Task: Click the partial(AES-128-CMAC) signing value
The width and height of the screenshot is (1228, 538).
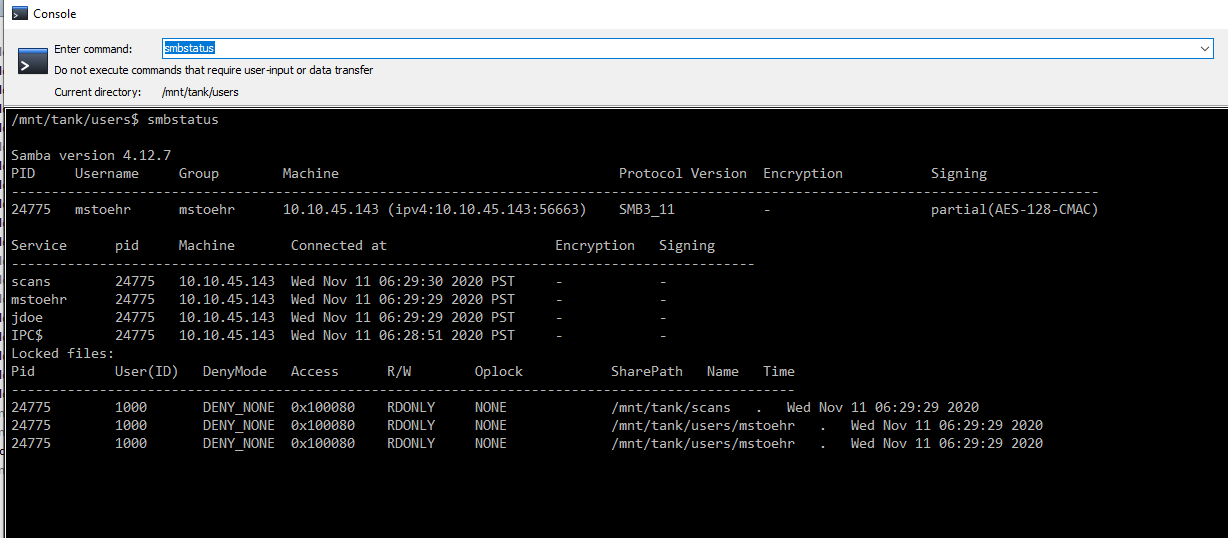Action: coord(1014,209)
